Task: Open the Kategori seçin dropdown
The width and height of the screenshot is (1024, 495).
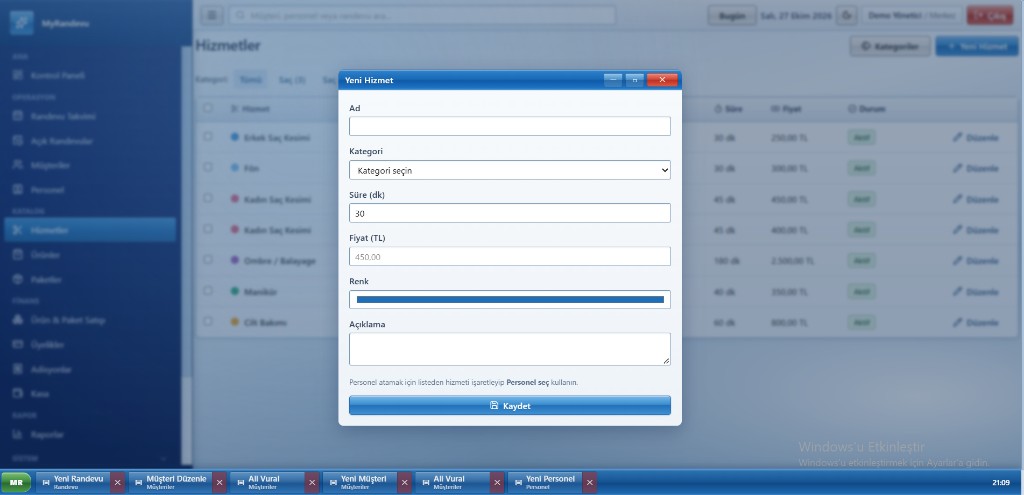Action: tap(509, 170)
